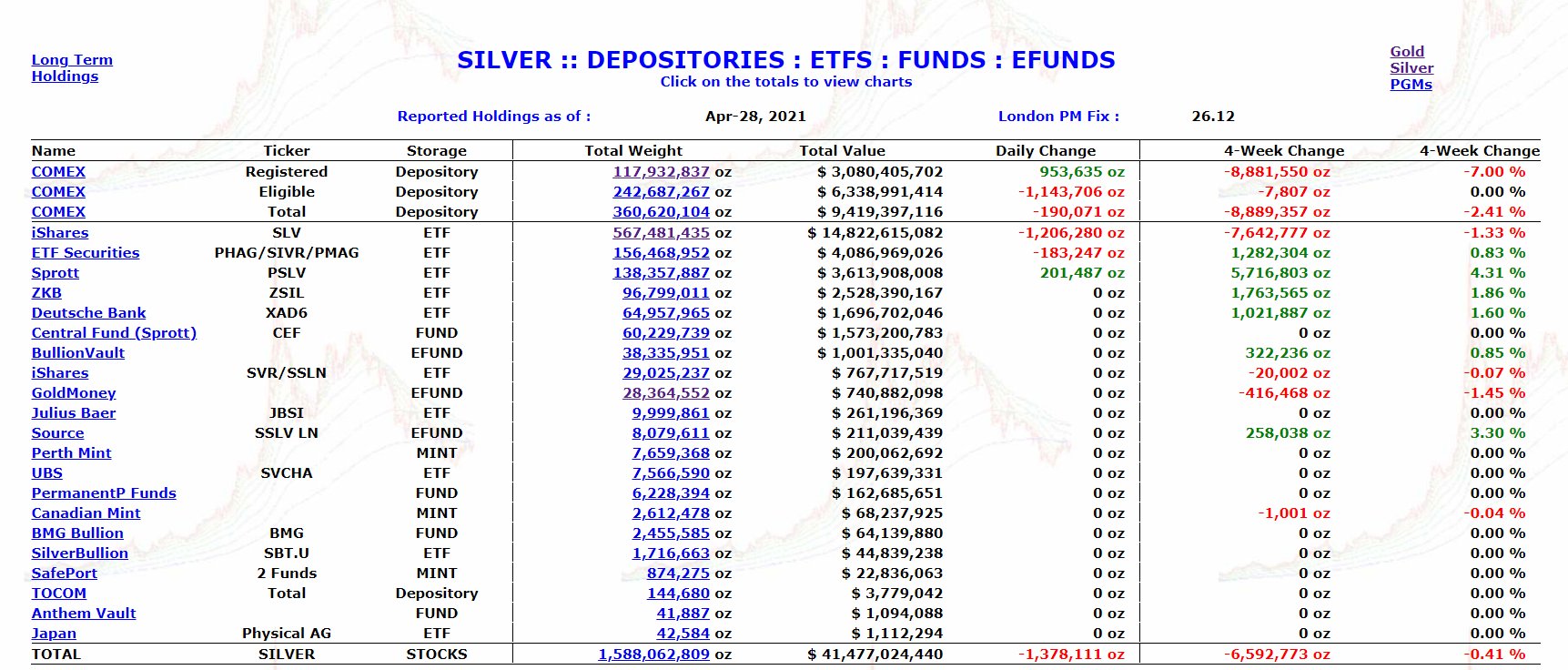Viewport: 1568px width, 670px height.
Task: Open Central Fund (Sprott) link
Action: pos(114,333)
